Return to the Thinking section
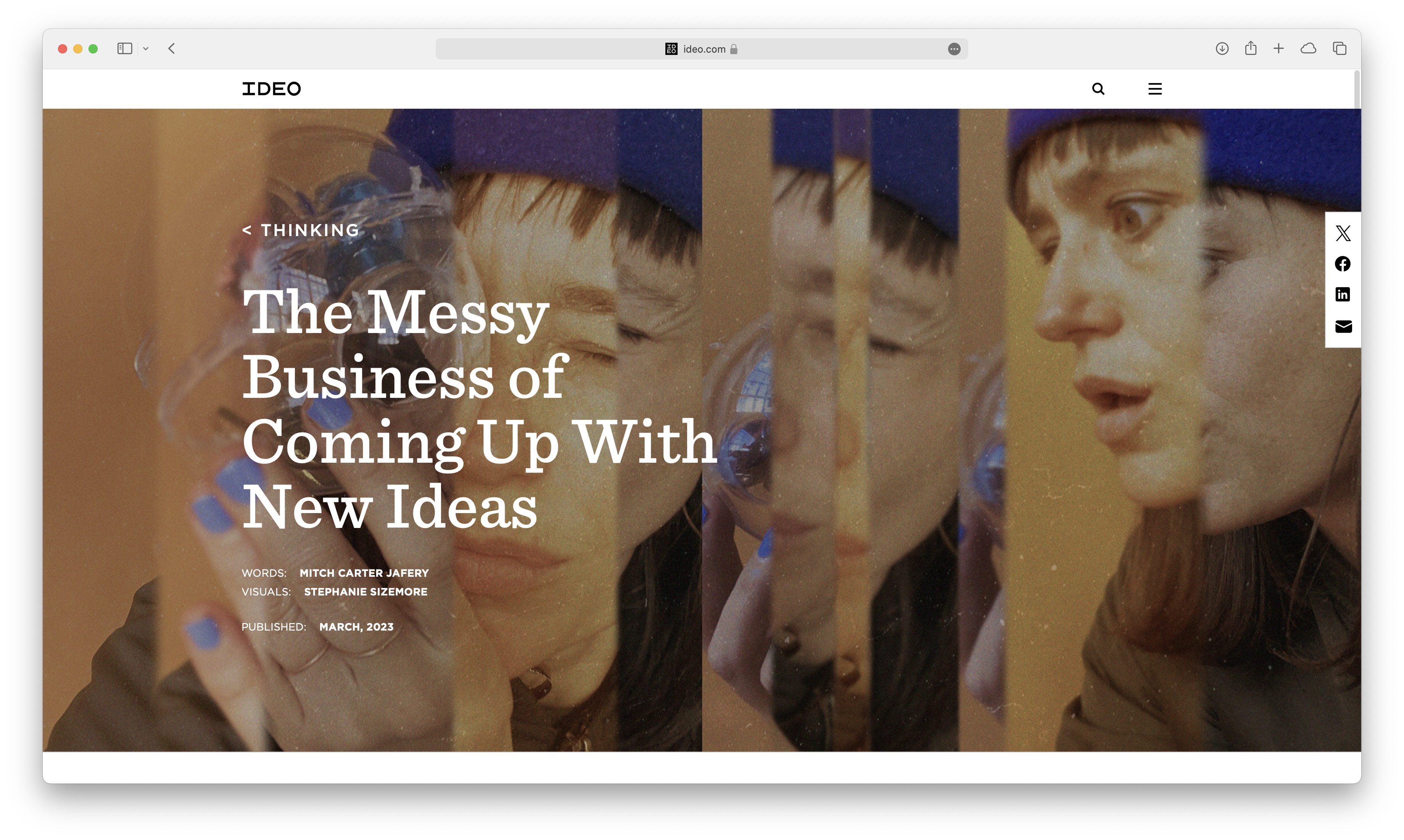This screenshot has width=1404, height=840. click(x=301, y=230)
